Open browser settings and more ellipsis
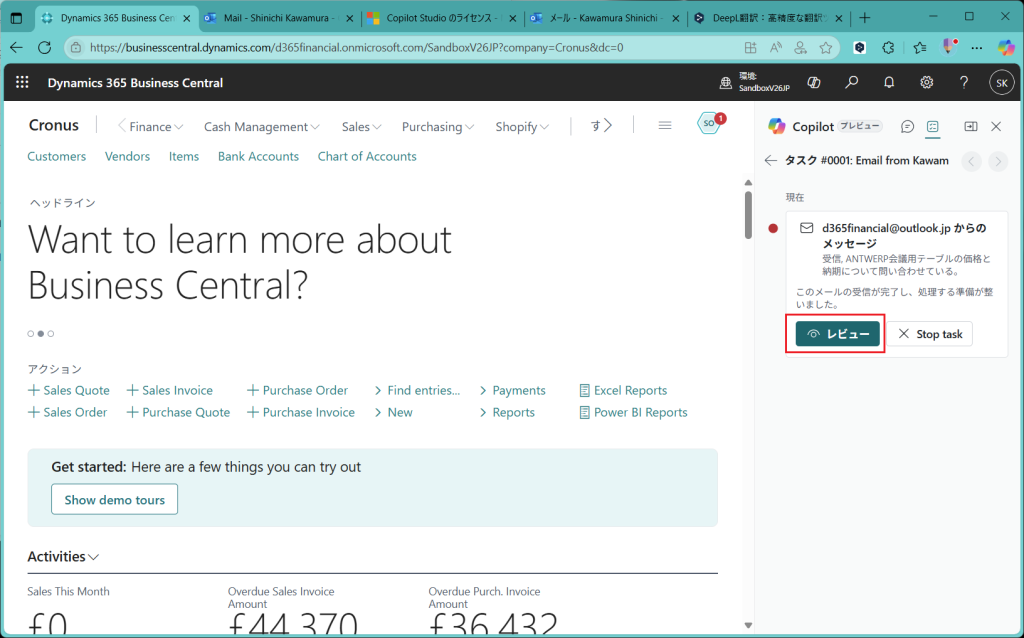 pyautogui.click(x=977, y=48)
